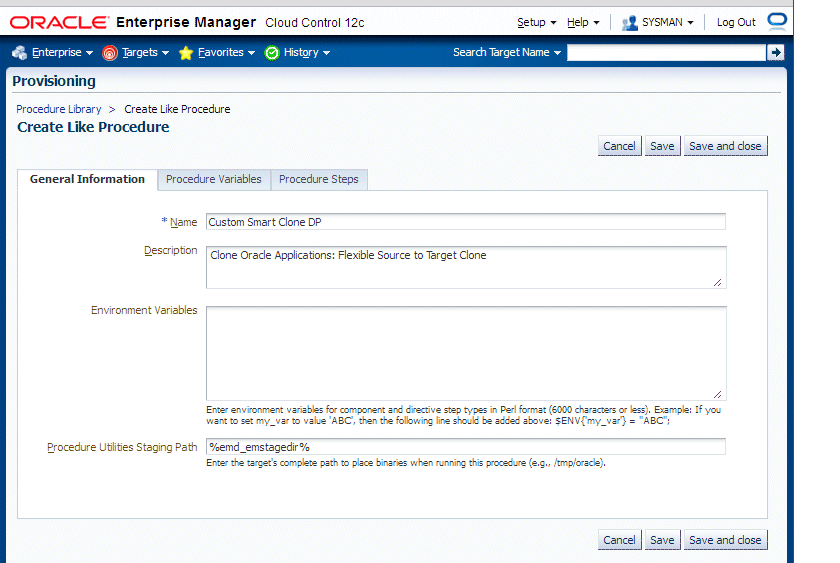
Task: Open the Help dropdown menu
Action: click(583, 22)
